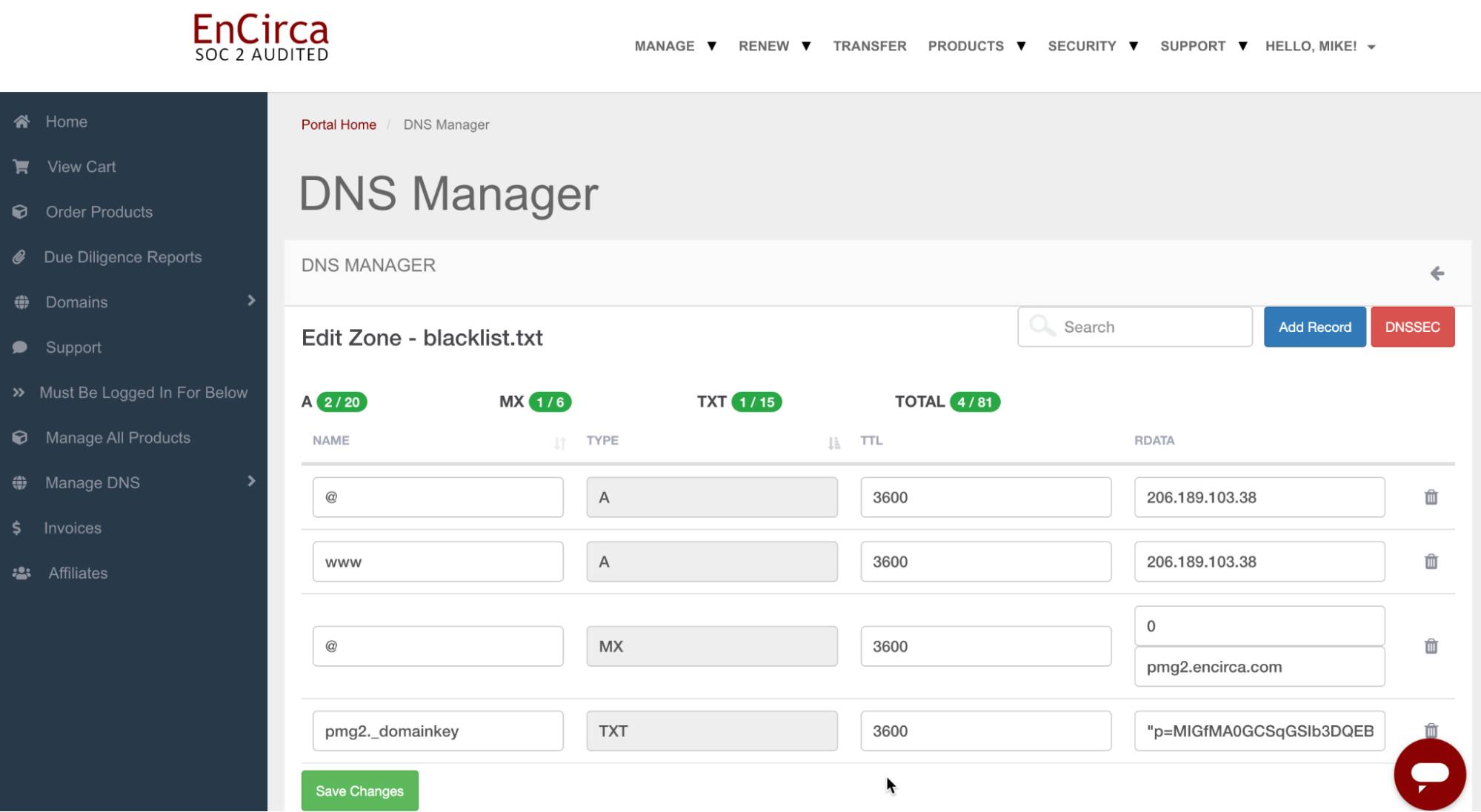
Task: Click the Products menu item
Action: point(965,46)
